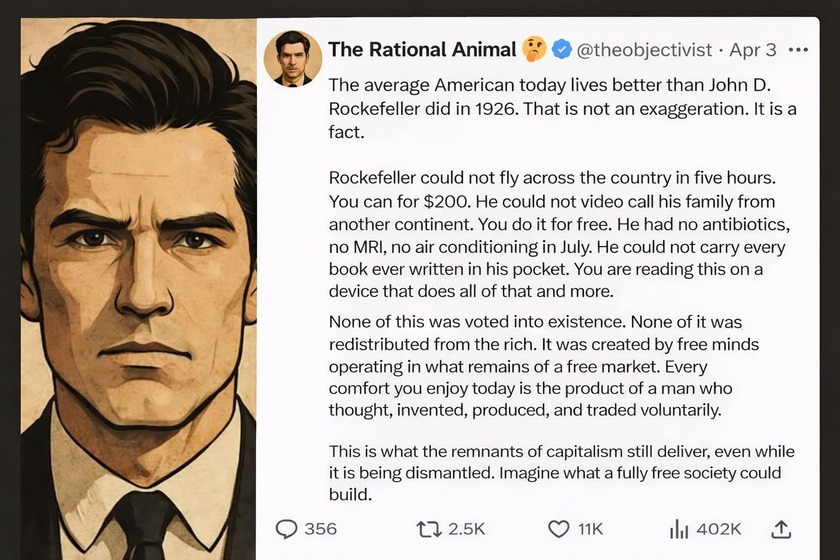Open the three-dot more options menu
Screen dimensions: 840x560
tap(798, 49)
